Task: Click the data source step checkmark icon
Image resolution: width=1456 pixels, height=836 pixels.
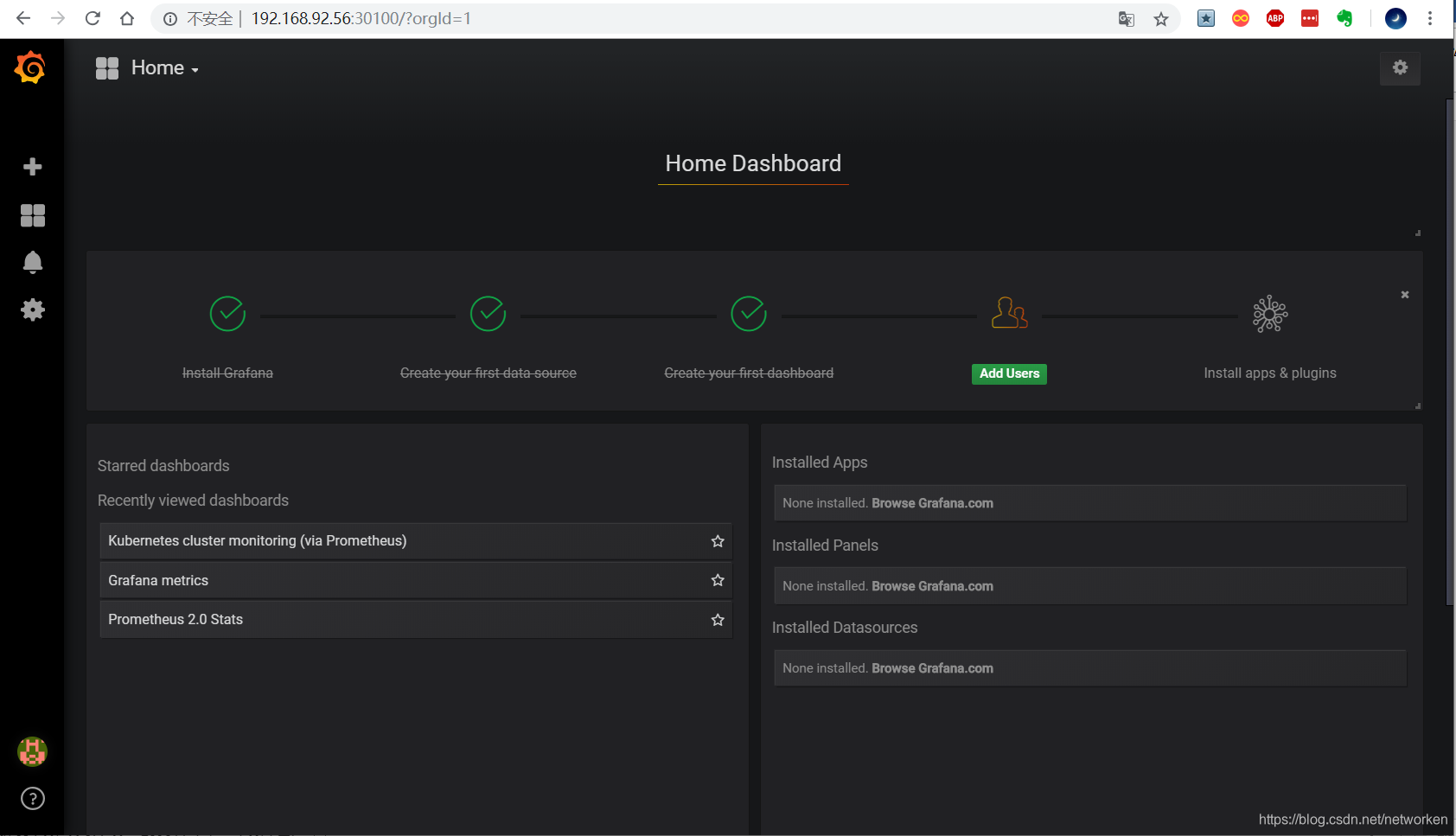Action: 488,314
